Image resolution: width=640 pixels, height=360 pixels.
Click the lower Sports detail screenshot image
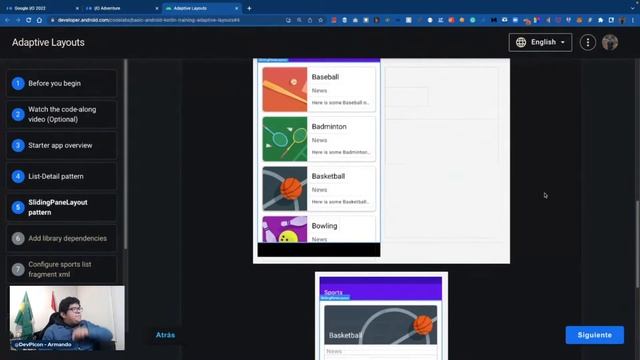click(381, 316)
